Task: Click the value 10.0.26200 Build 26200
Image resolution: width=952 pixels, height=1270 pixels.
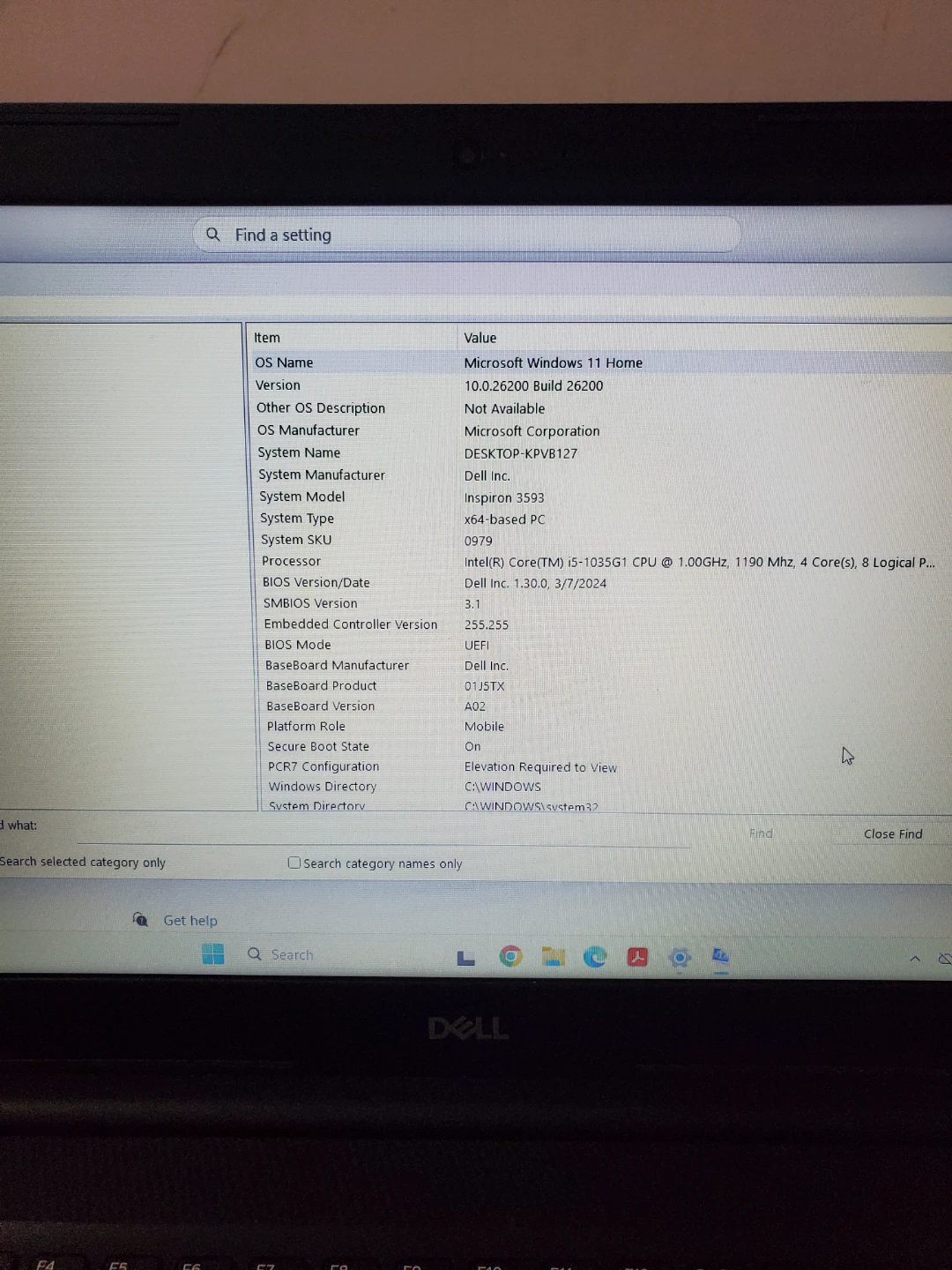Action: click(534, 385)
